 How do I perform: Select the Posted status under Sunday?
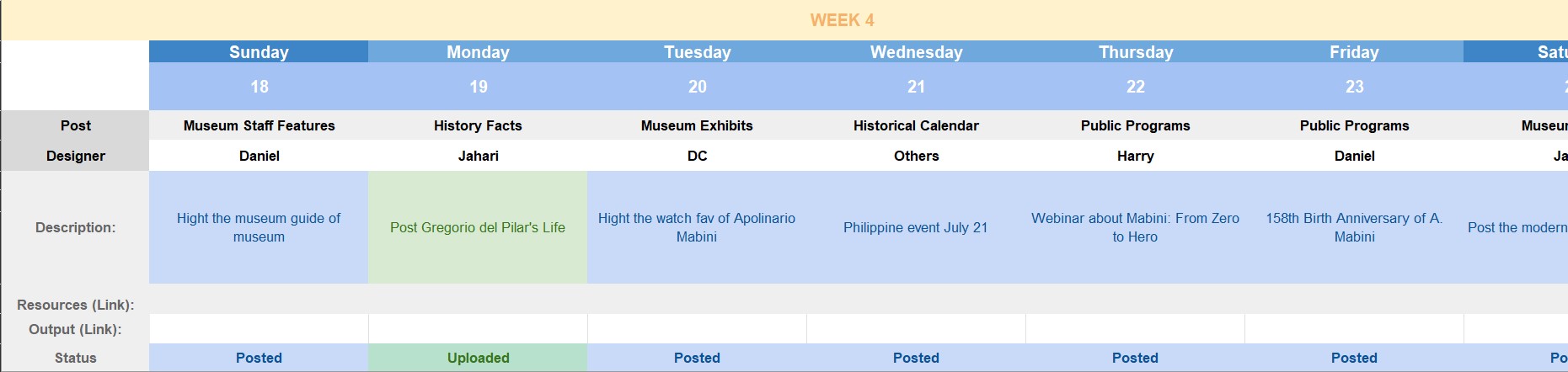pyautogui.click(x=259, y=358)
